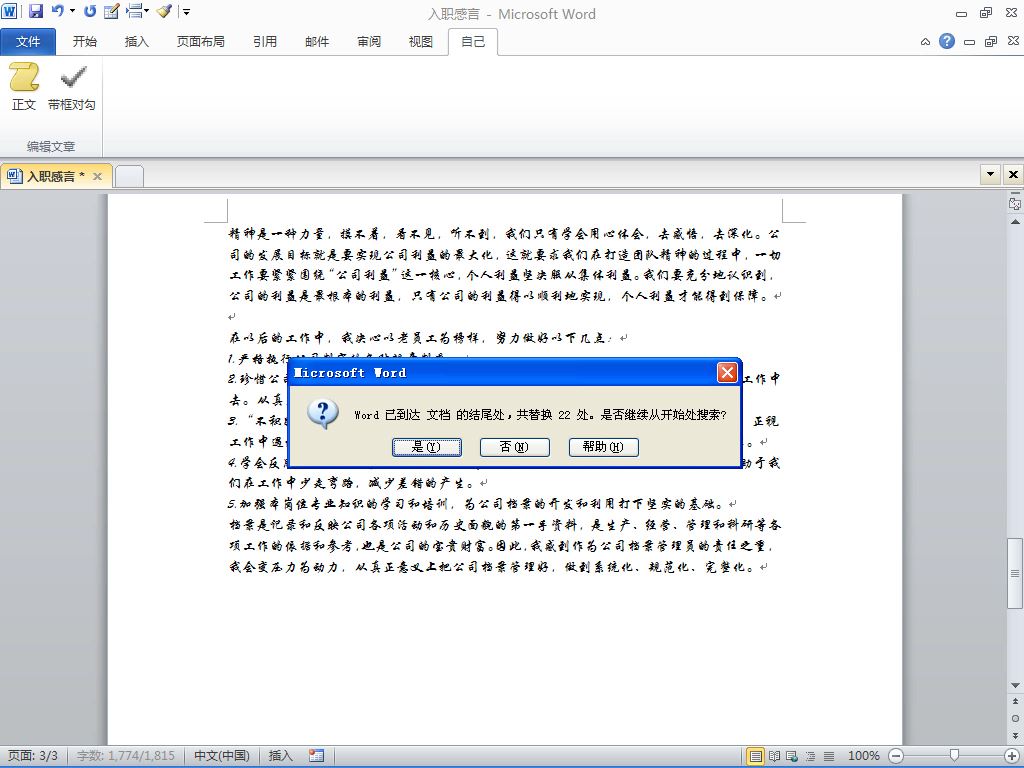Toggle the 插入 insert/overtype mode

tap(281, 756)
